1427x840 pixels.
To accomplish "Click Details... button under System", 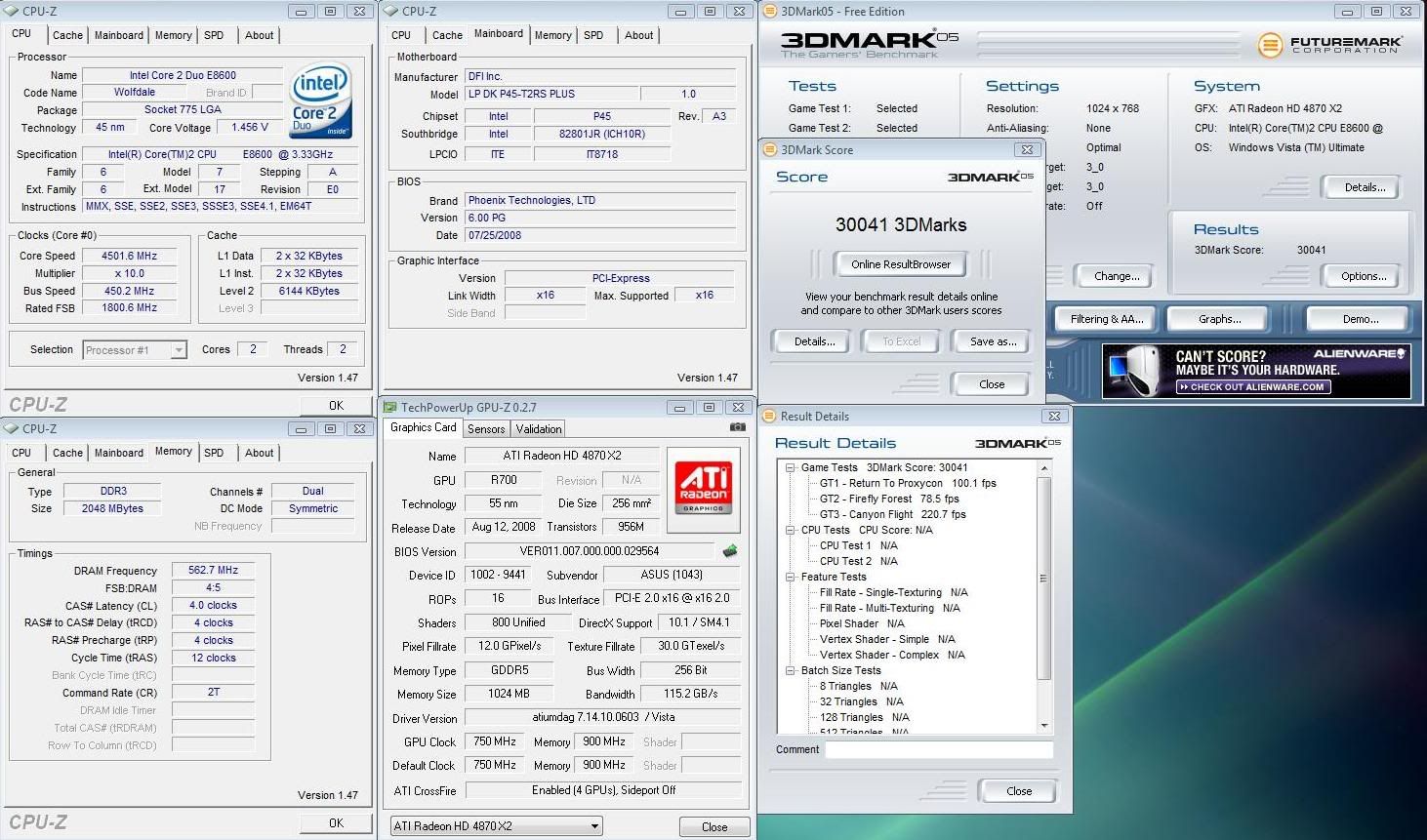I will [x=1364, y=187].
